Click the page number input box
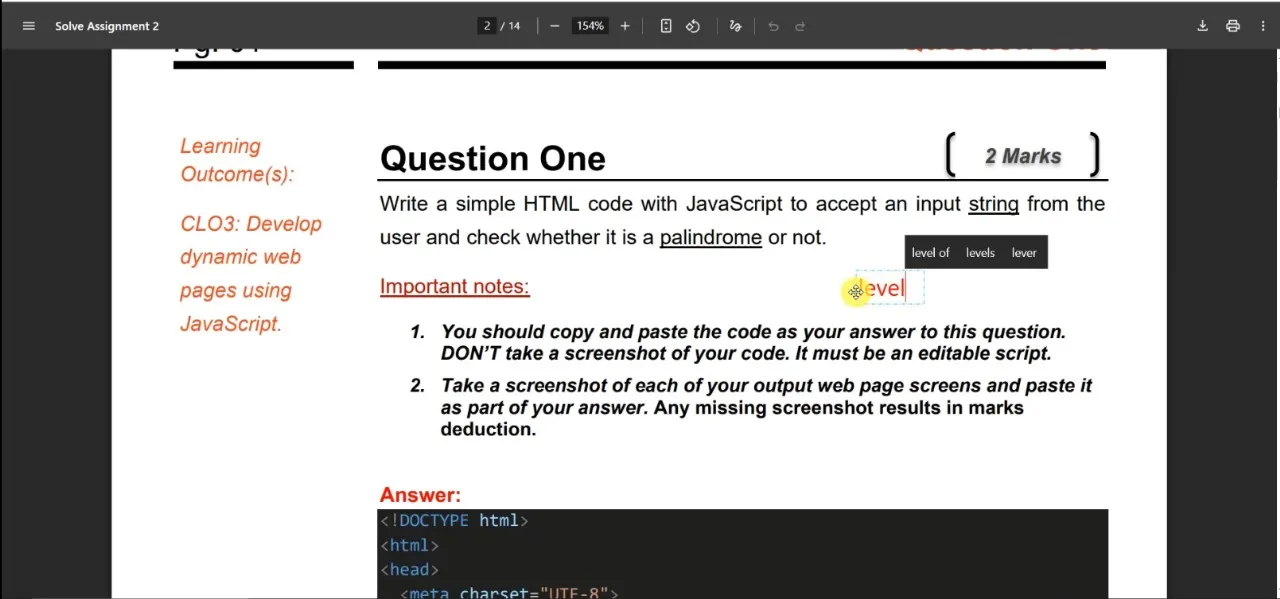Viewport: 1280px width, 599px height. 487,25
